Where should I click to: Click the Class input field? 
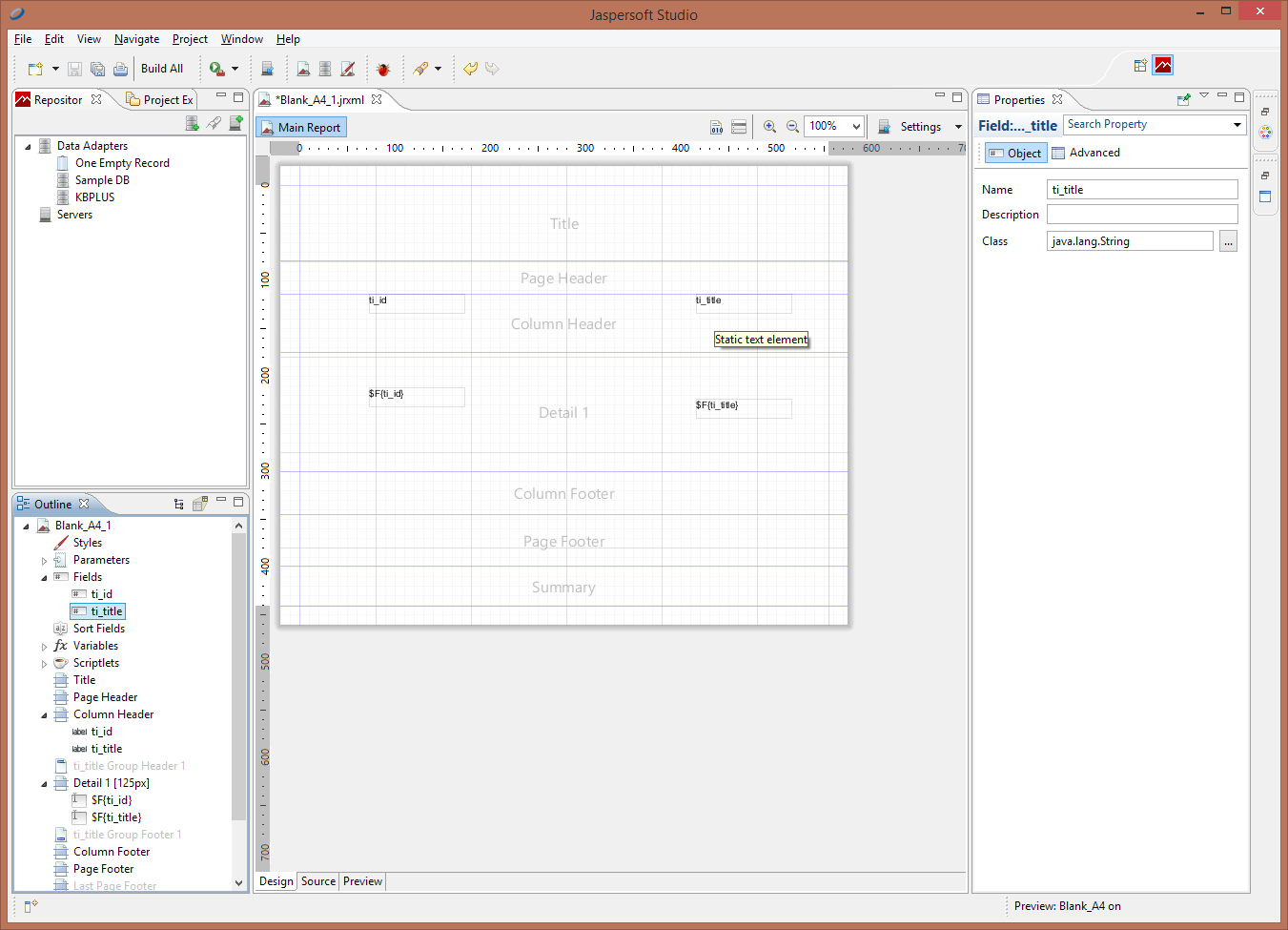coord(1130,241)
